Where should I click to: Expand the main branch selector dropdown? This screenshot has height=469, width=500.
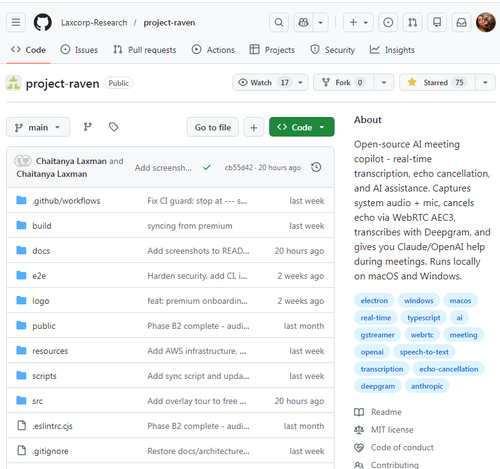(x=38, y=127)
